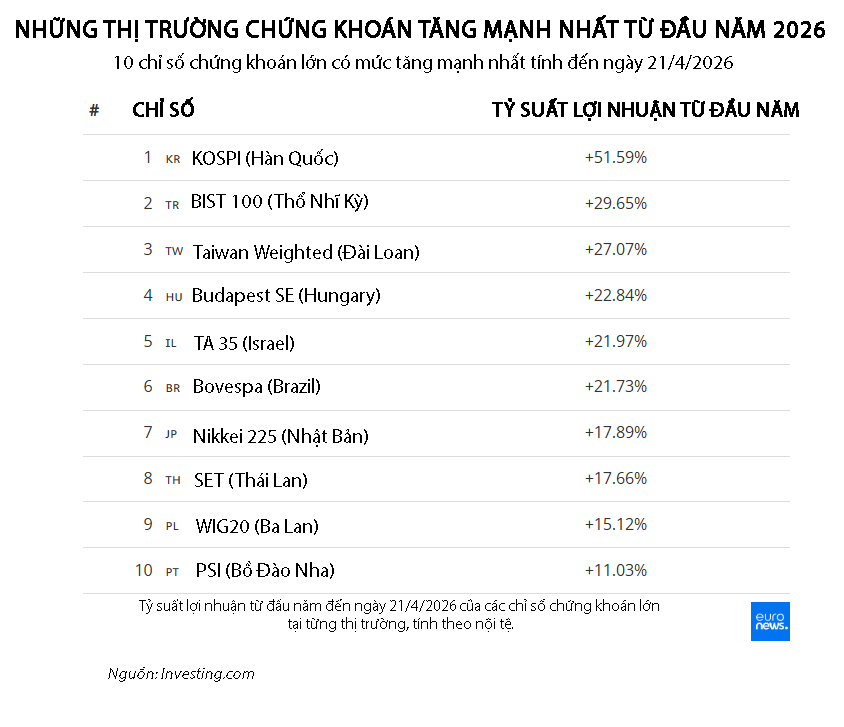Select the TH country code badge
The height and width of the screenshot is (727, 844).
pyautogui.click(x=173, y=480)
